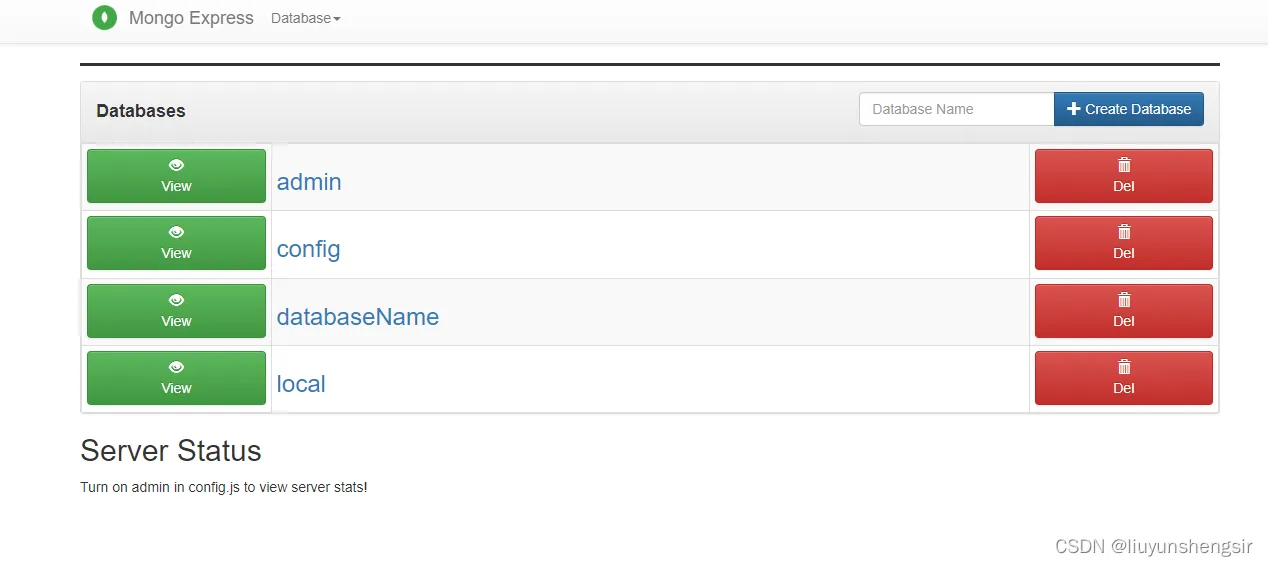
Task: Click trash icon in config row
Action: point(1124,232)
